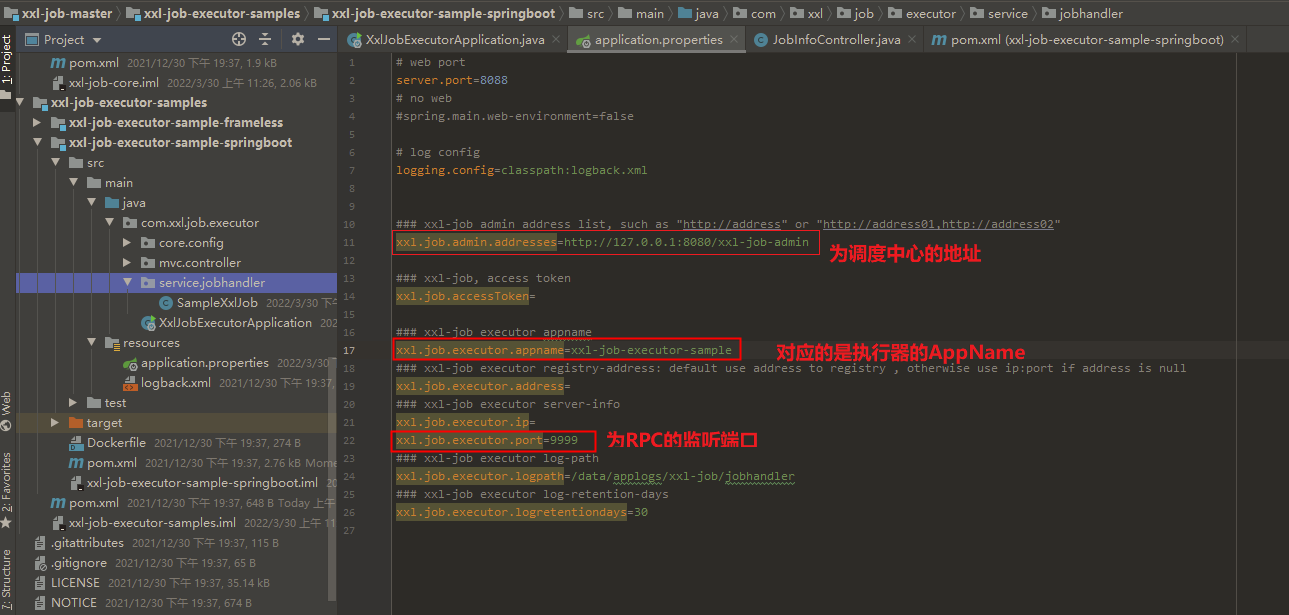
Task: Collapse the service.jobhandler package arrow
Action: pos(128,283)
